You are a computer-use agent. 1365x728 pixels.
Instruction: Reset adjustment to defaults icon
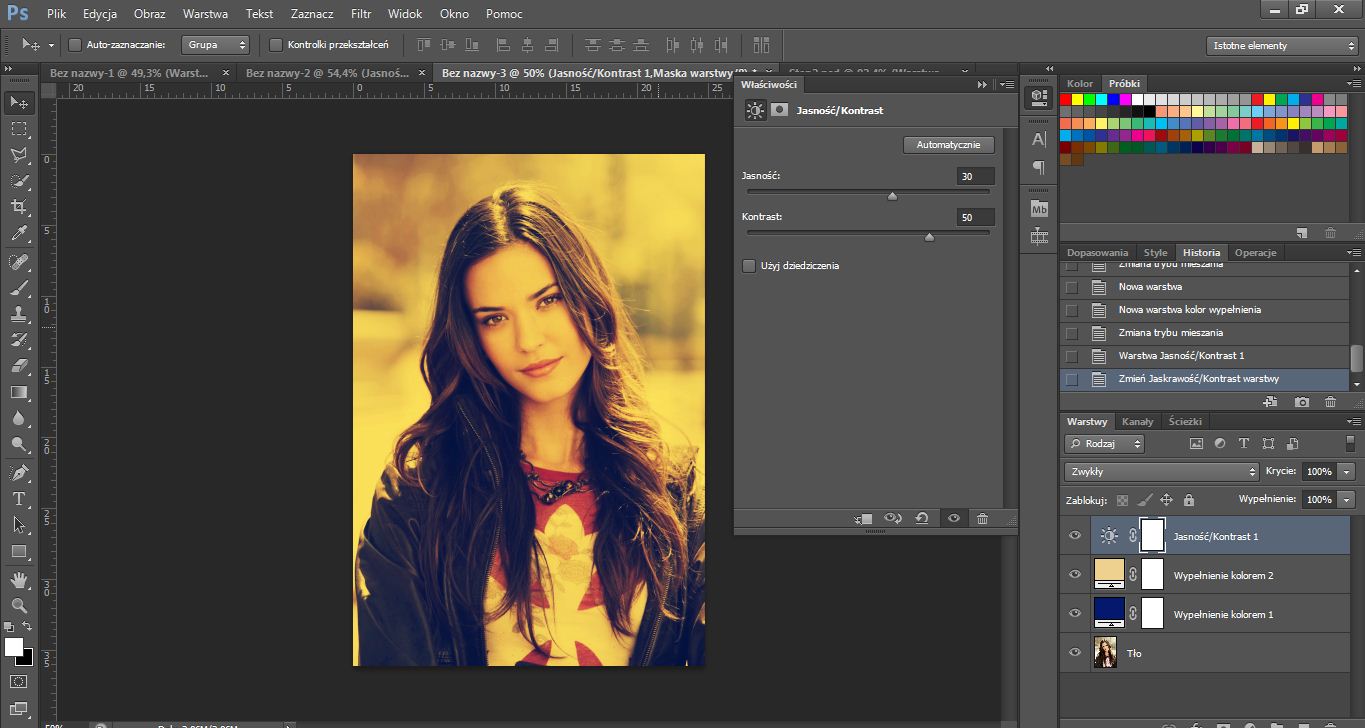(922, 518)
